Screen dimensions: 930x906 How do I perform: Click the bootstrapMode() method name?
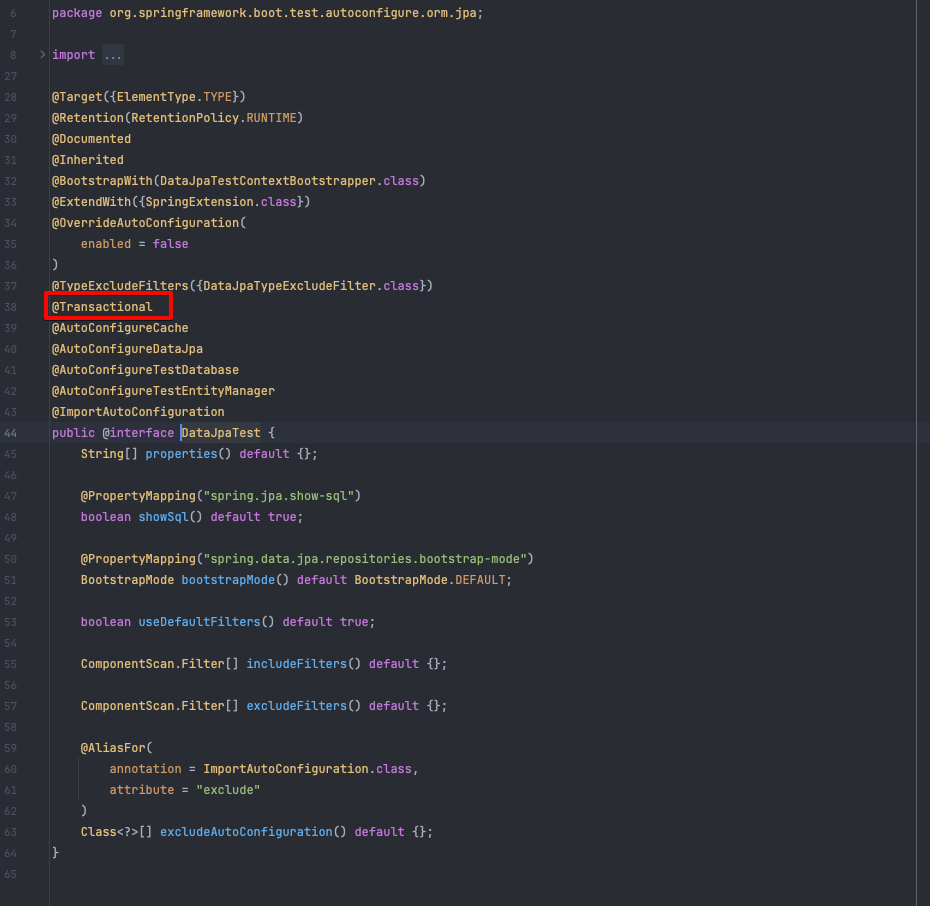[228, 580]
